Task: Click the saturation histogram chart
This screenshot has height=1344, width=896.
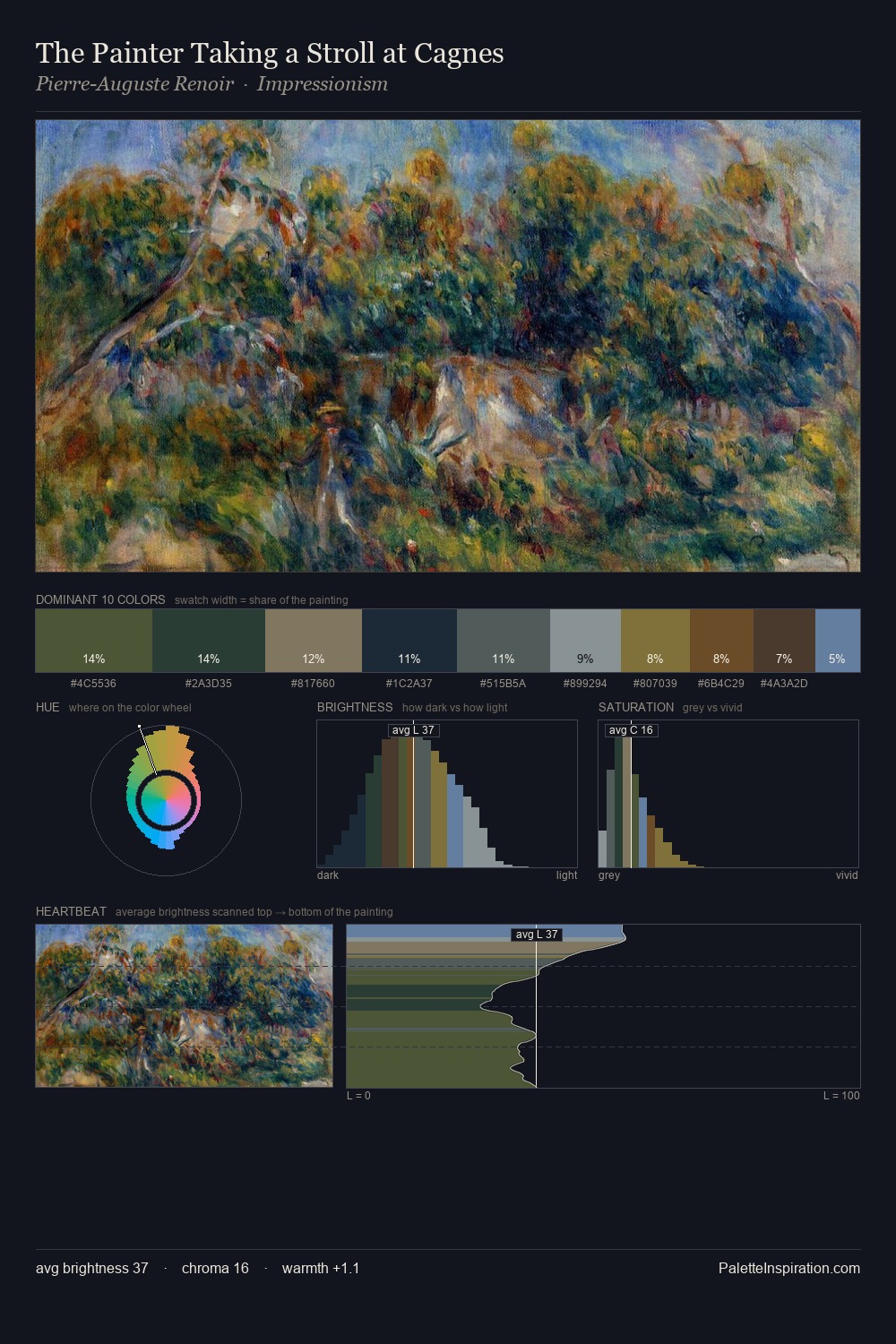Action: [x=728, y=794]
